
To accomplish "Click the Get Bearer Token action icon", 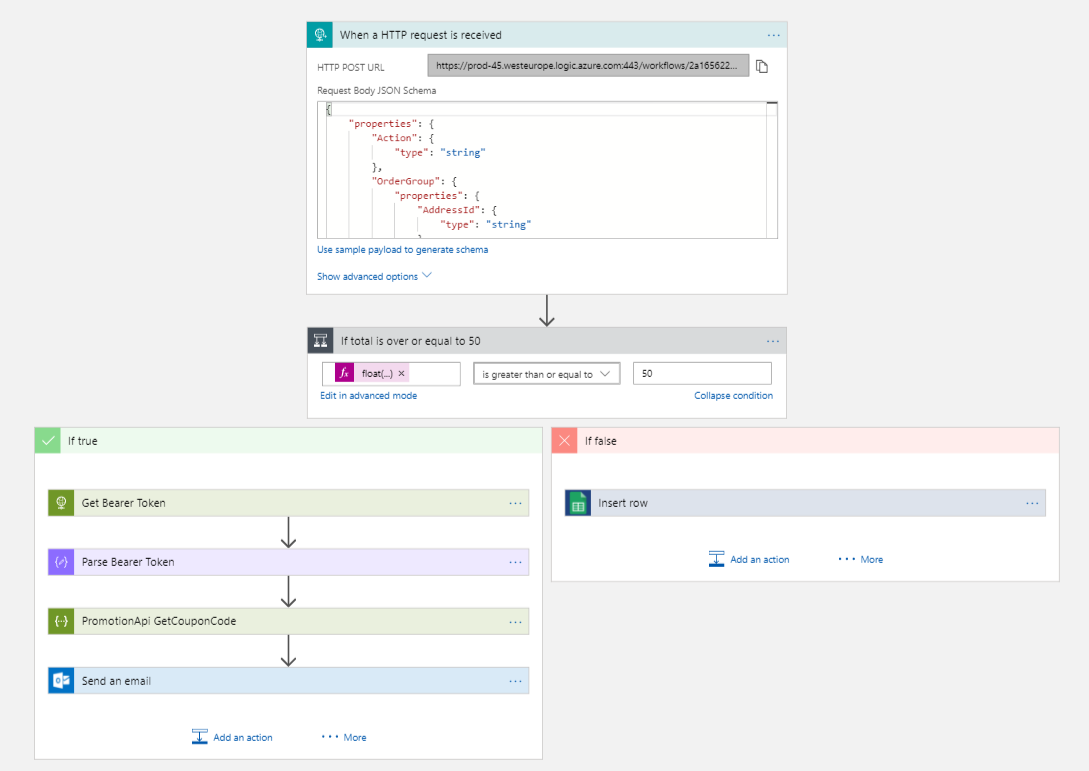I will coord(62,503).
